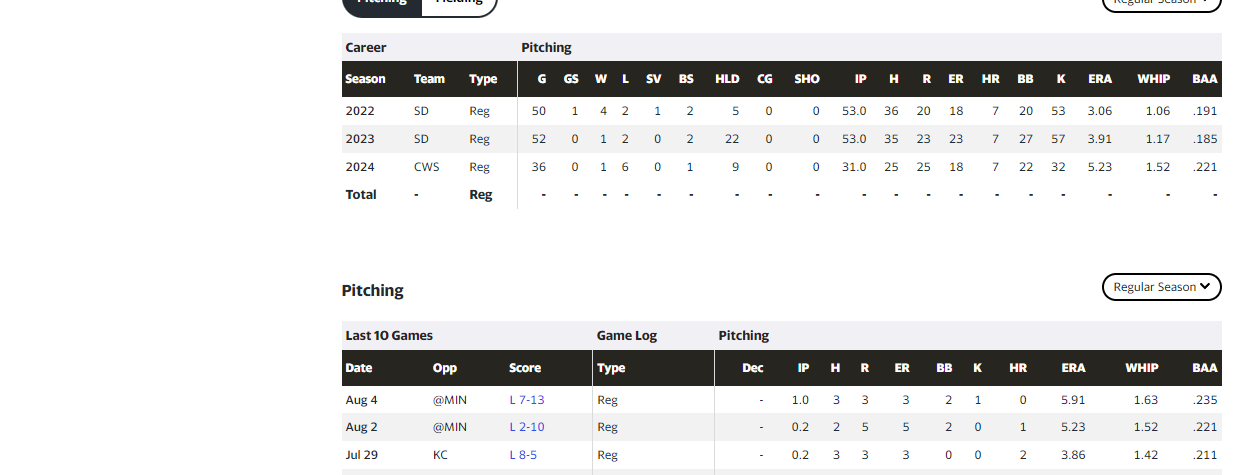Screen dimensions: 1239x475
Task: Click the Date column header in game log
Action: click(x=359, y=368)
